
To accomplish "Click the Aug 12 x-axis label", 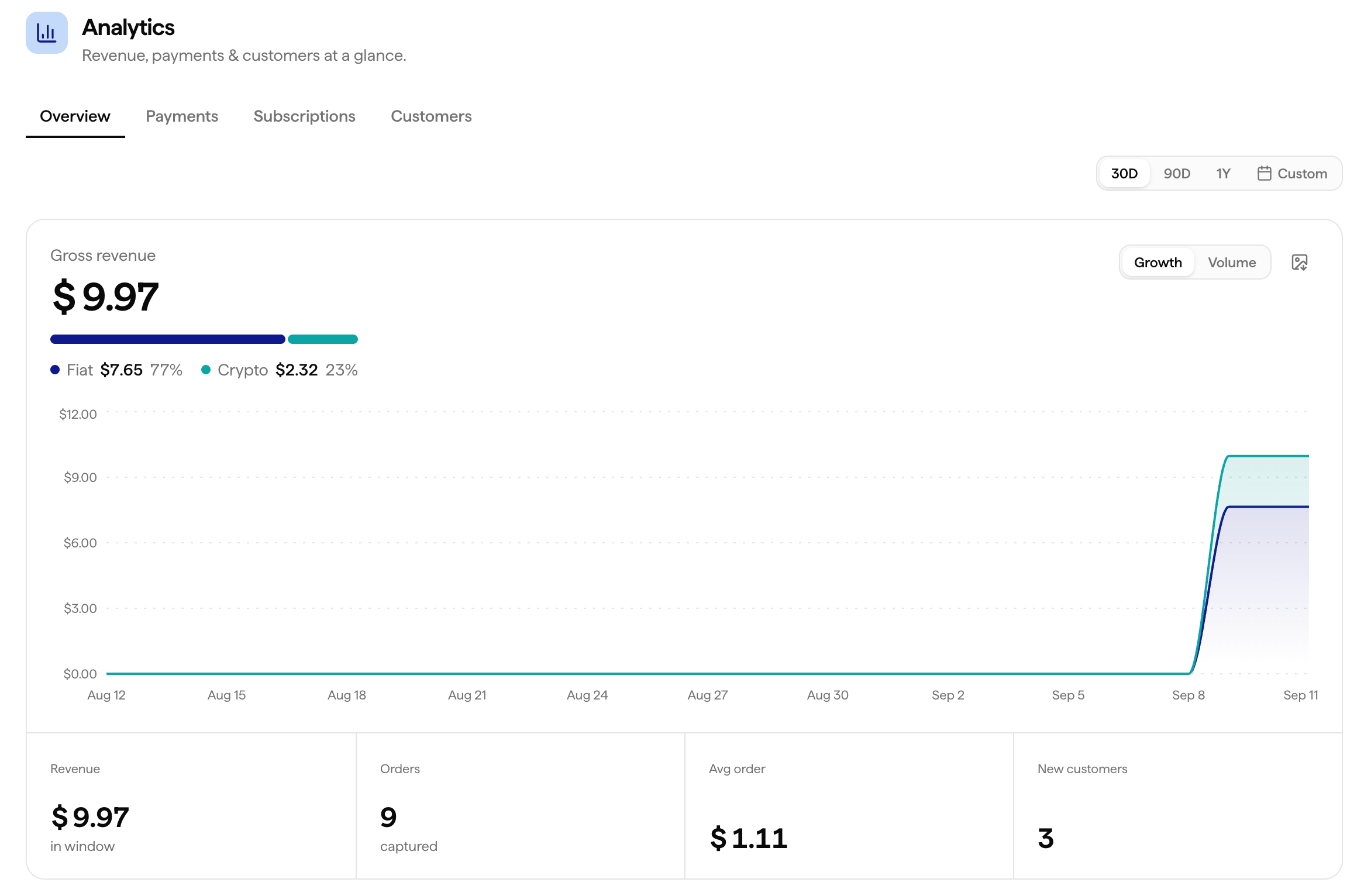I will (106, 695).
